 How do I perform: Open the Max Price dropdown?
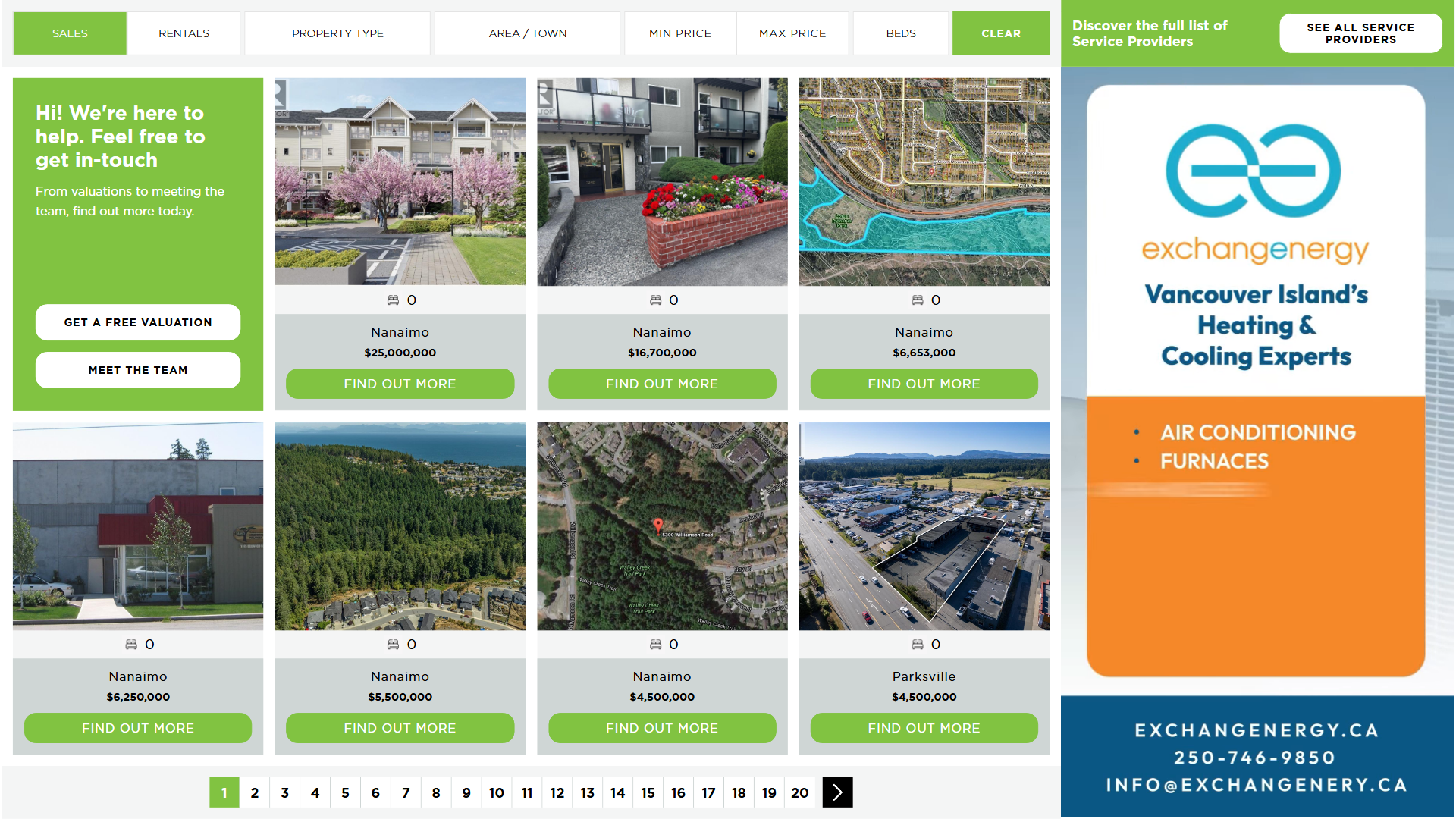pos(792,33)
